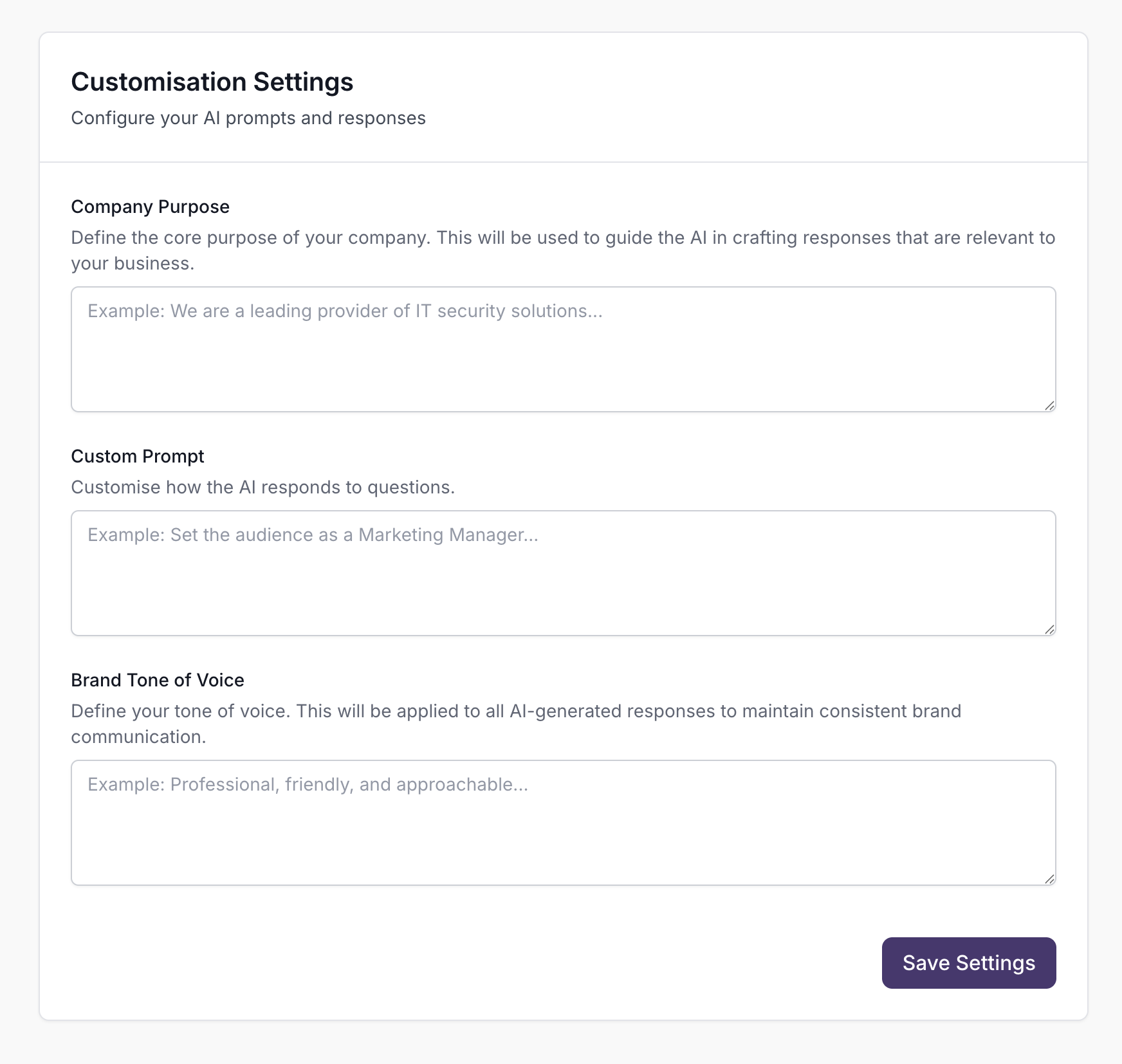1122x1064 pixels.
Task: Focus the Brand Tone of Voice text area
Action: point(563,834)
